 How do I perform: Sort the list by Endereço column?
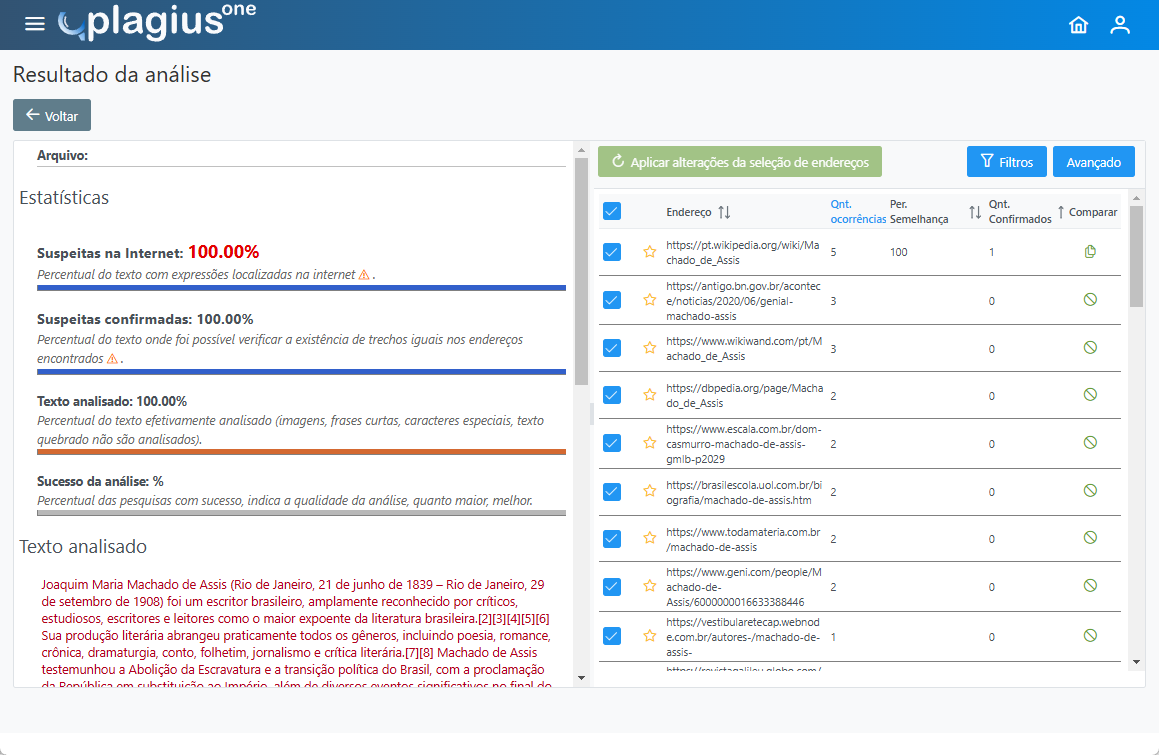coord(724,212)
